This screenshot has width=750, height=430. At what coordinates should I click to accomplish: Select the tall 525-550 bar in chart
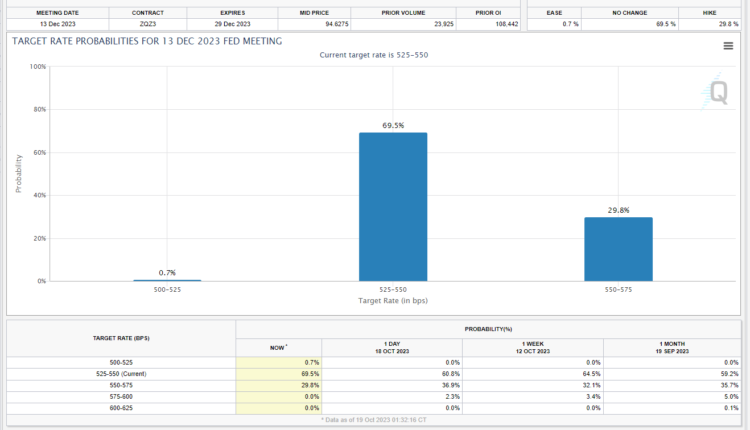pos(393,206)
